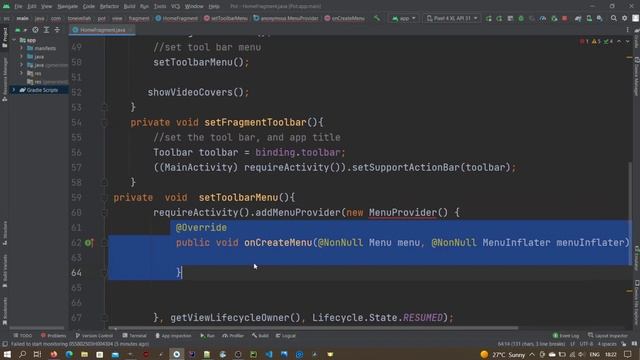Open the Problems tool window
The width and height of the screenshot is (640, 360).
click(x=53, y=336)
